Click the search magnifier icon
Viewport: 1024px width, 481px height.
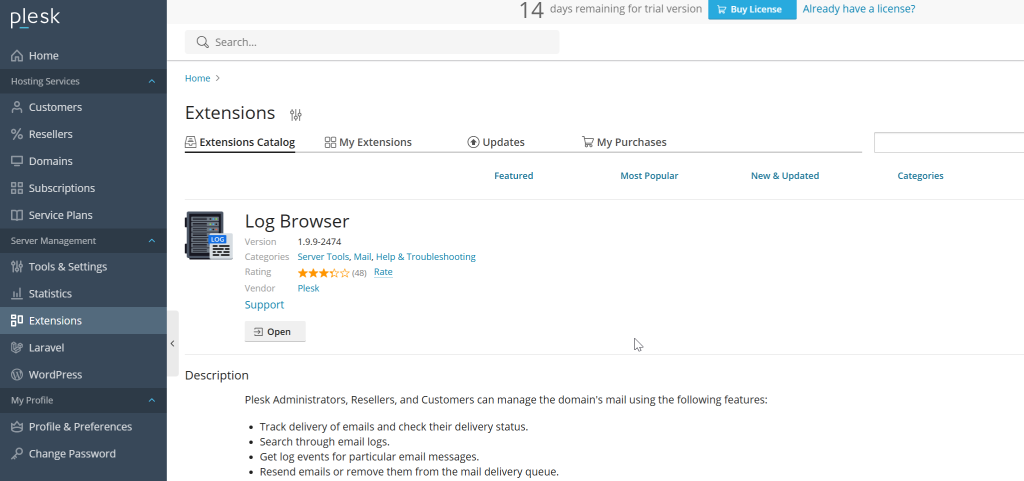202,42
